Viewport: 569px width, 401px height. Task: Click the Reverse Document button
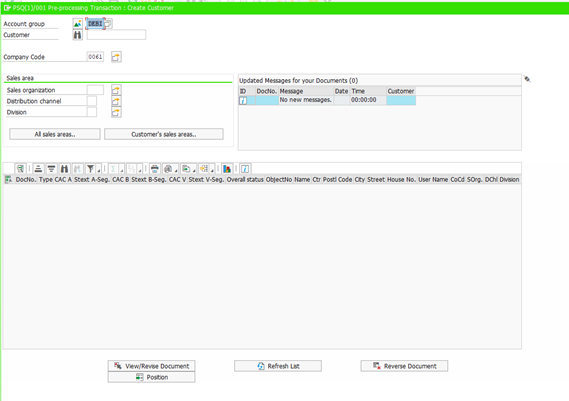click(x=404, y=366)
